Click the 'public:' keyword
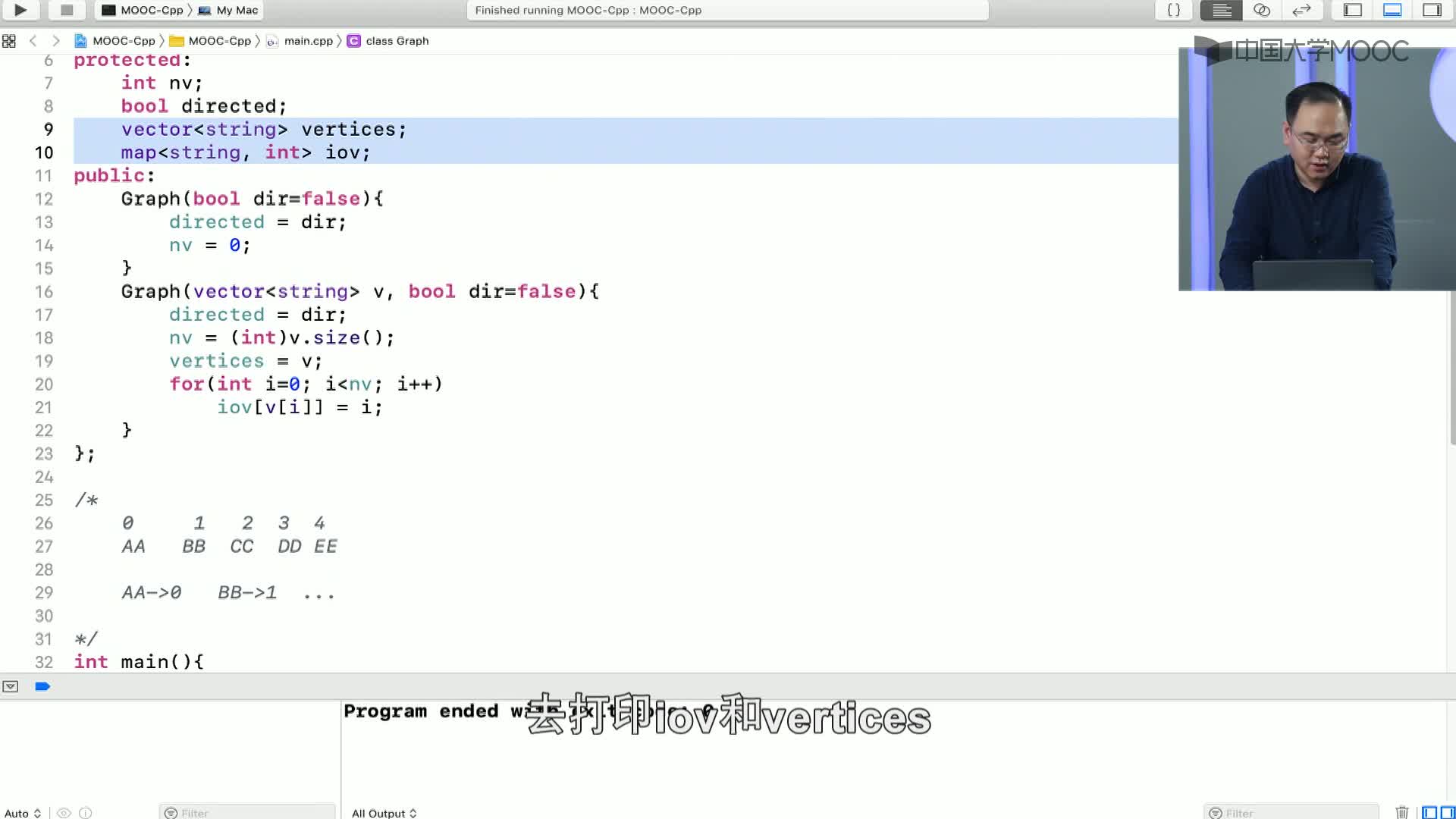The height and width of the screenshot is (819, 1456). click(x=114, y=176)
